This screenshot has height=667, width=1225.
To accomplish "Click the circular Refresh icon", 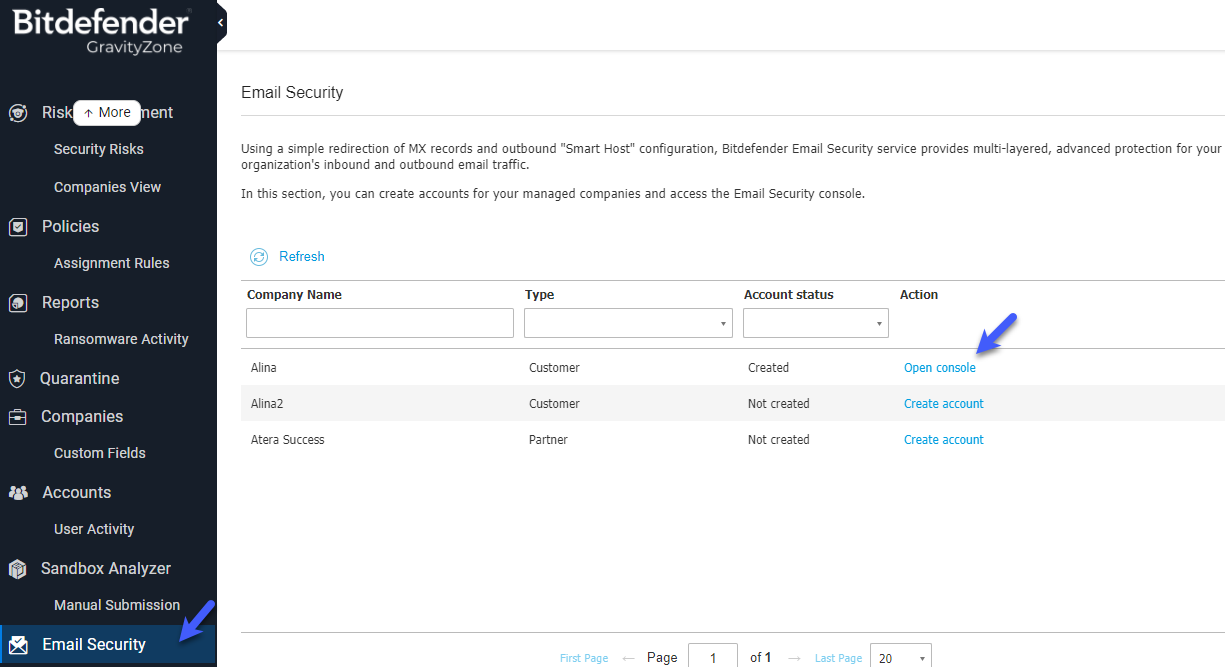I will 259,257.
